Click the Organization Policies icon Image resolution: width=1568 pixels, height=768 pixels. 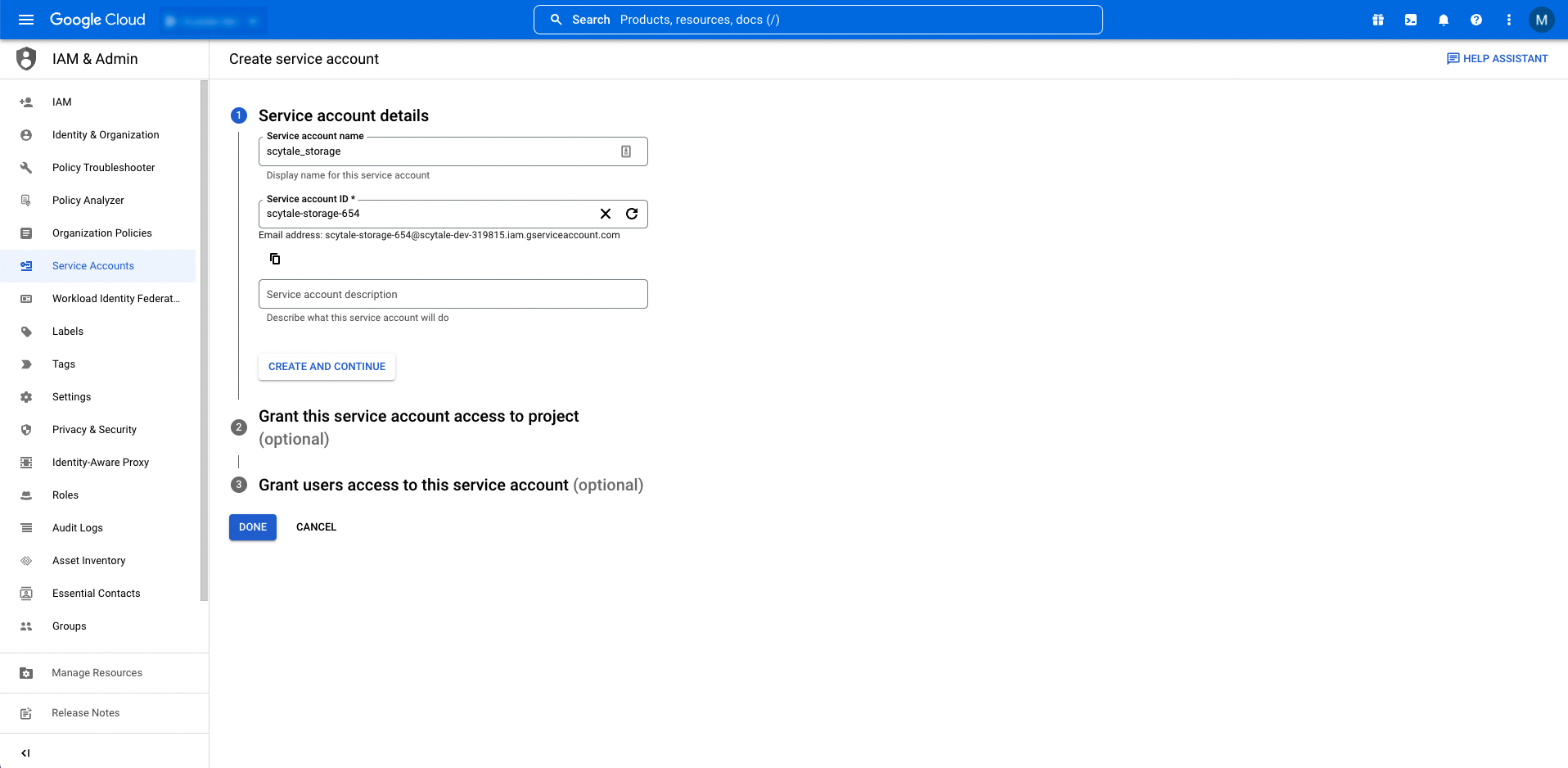pyautogui.click(x=26, y=233)
